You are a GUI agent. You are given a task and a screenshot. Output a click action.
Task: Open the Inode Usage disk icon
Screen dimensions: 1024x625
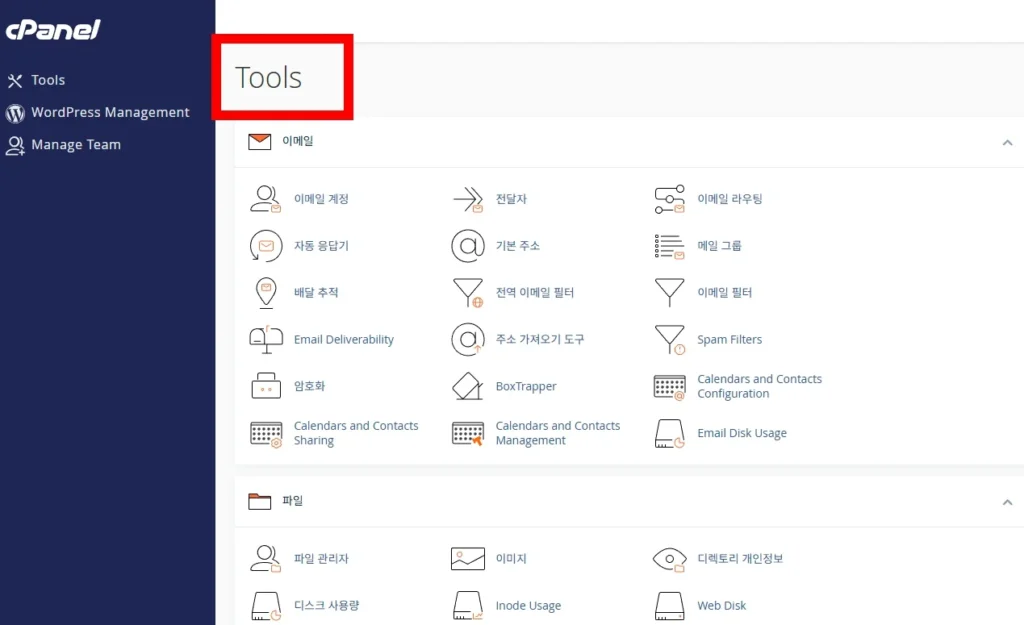[468, 605]
